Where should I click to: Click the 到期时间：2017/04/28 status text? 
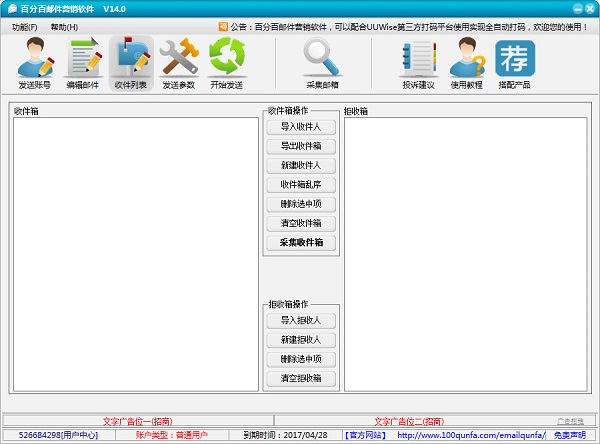285,435
